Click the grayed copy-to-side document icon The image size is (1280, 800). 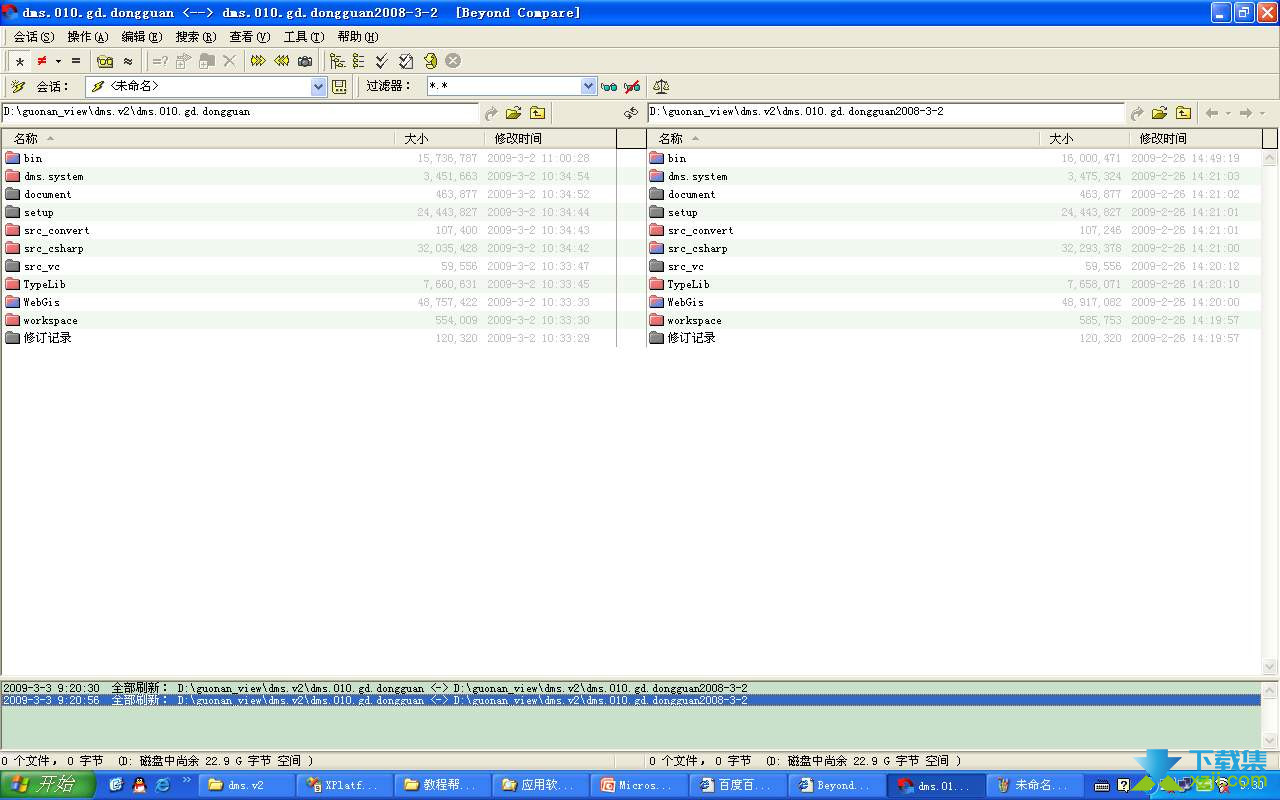point(183,61)
